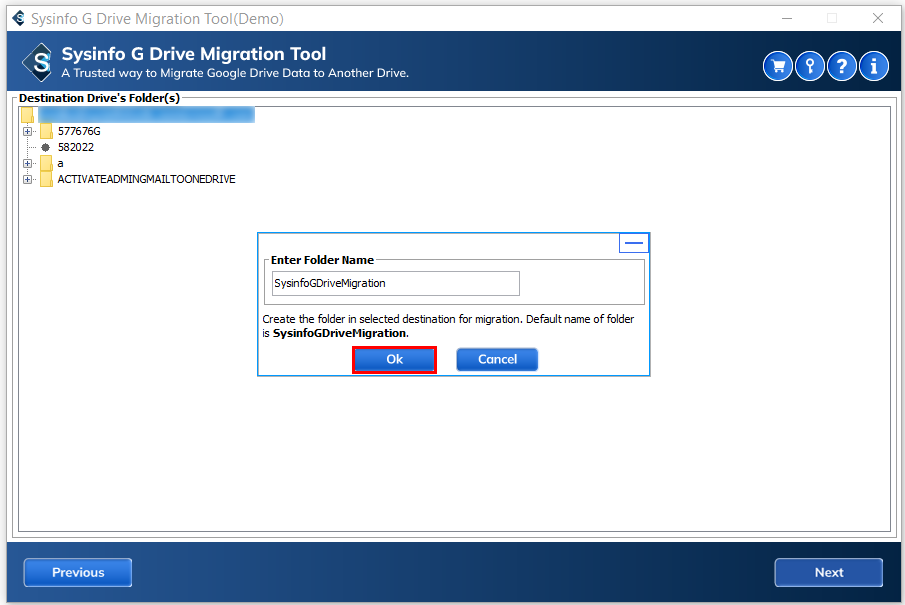Show the info about icon
905x605 pixels.
pyautogui.click(x=873, y=66)
